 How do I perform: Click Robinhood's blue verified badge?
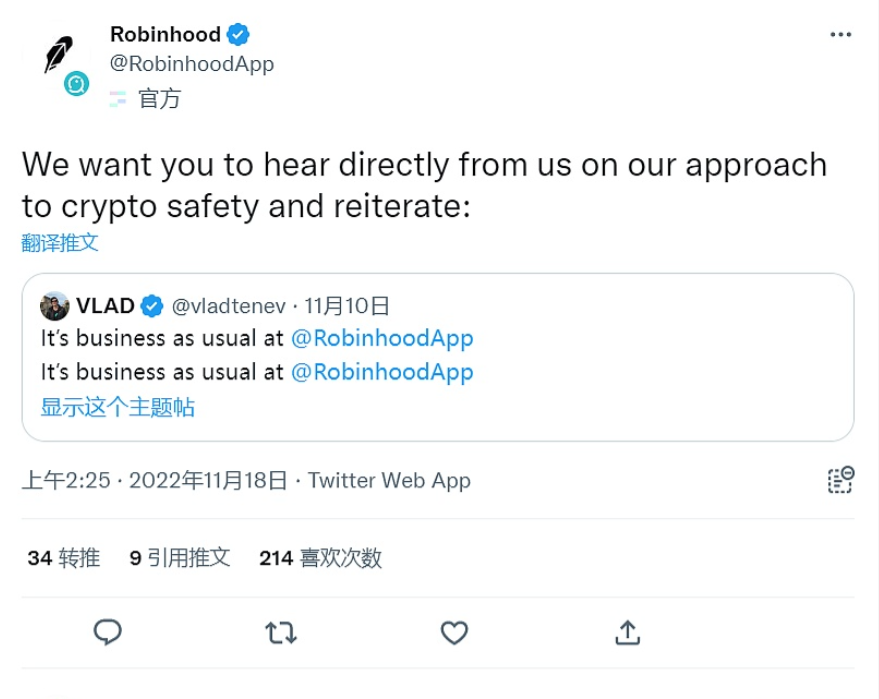[235, 33]
